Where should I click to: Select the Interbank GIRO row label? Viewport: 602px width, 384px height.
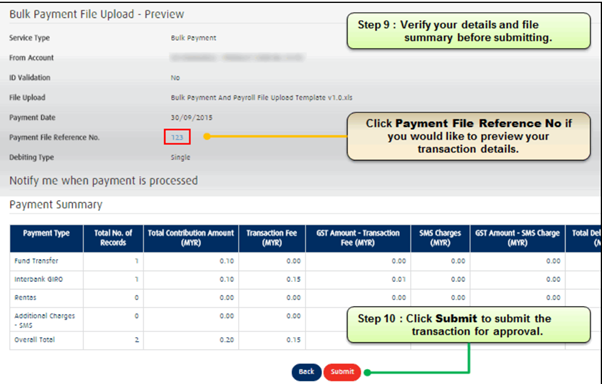click(38, 279)
